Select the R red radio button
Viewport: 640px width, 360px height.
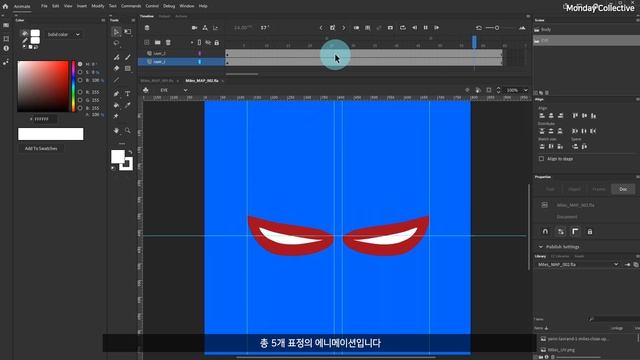(x=80, y=92)
